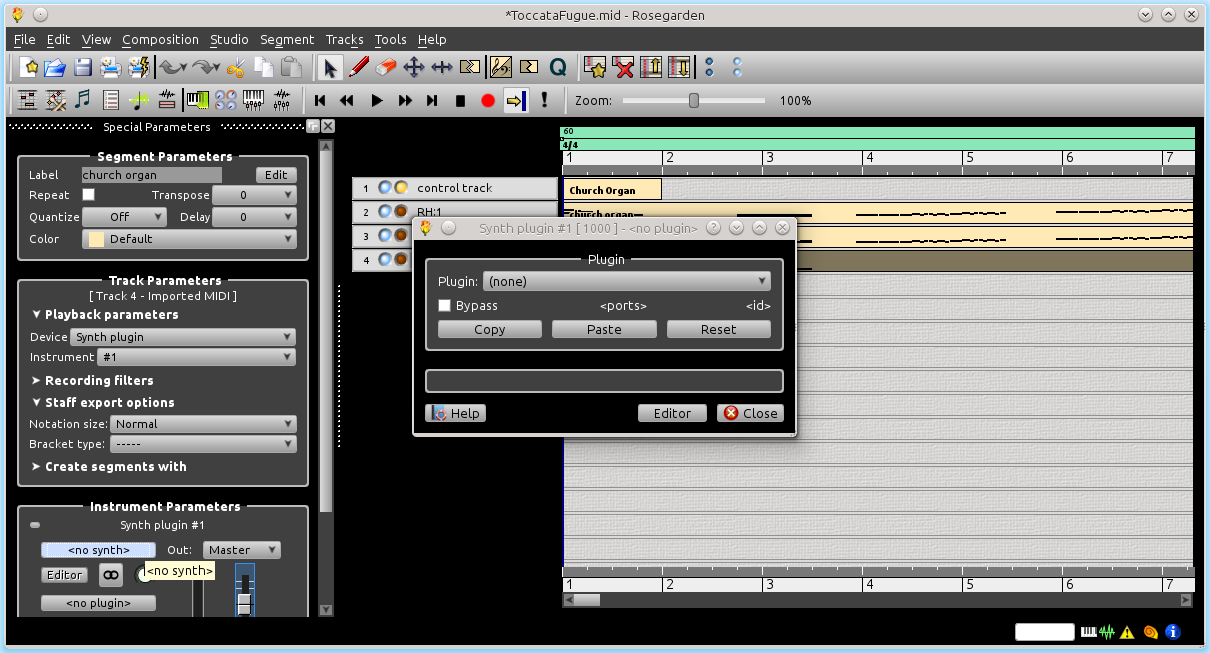Viewport: 1210px width, 653px height.
Task: Enable the Repeat checkbox
Action: coord(88,195)
